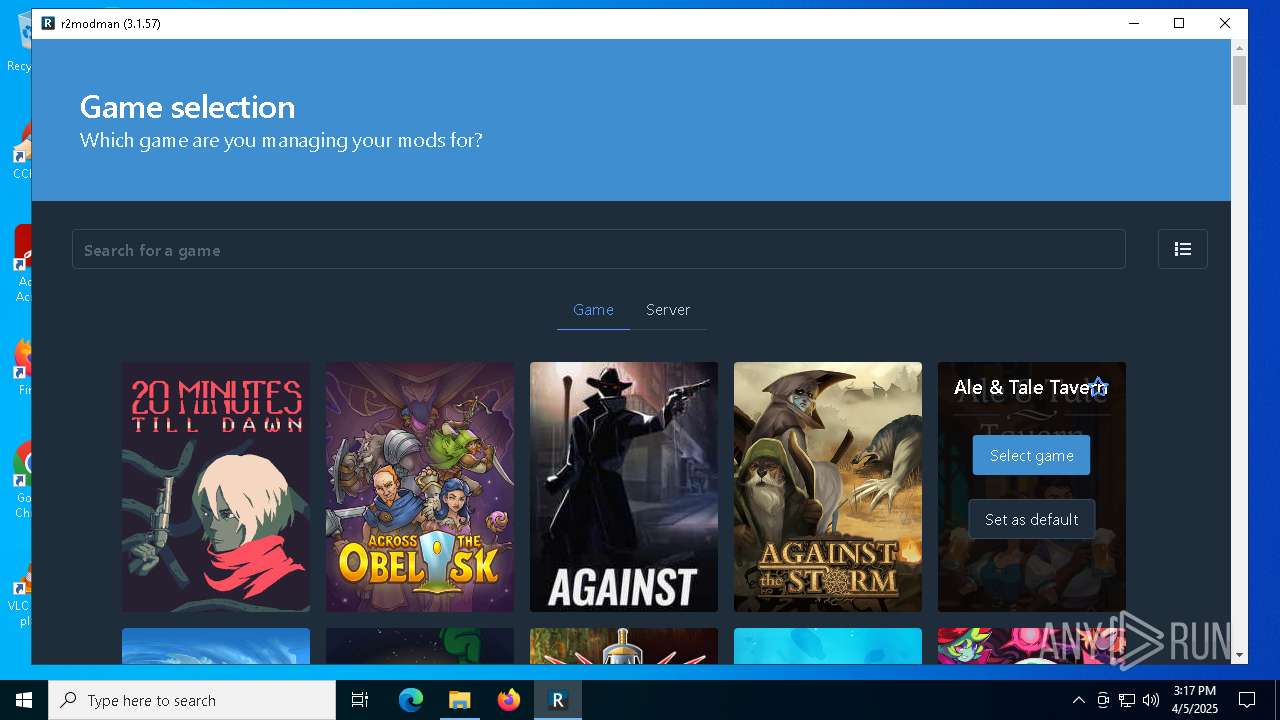
Task: Open the network icon in the system tray
Action: [1127, 700]
